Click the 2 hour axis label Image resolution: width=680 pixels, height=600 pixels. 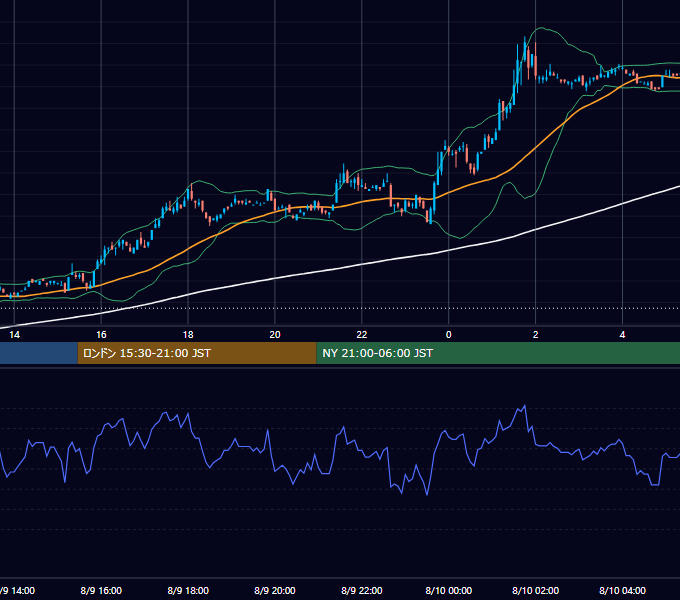[x=536, y=335]
